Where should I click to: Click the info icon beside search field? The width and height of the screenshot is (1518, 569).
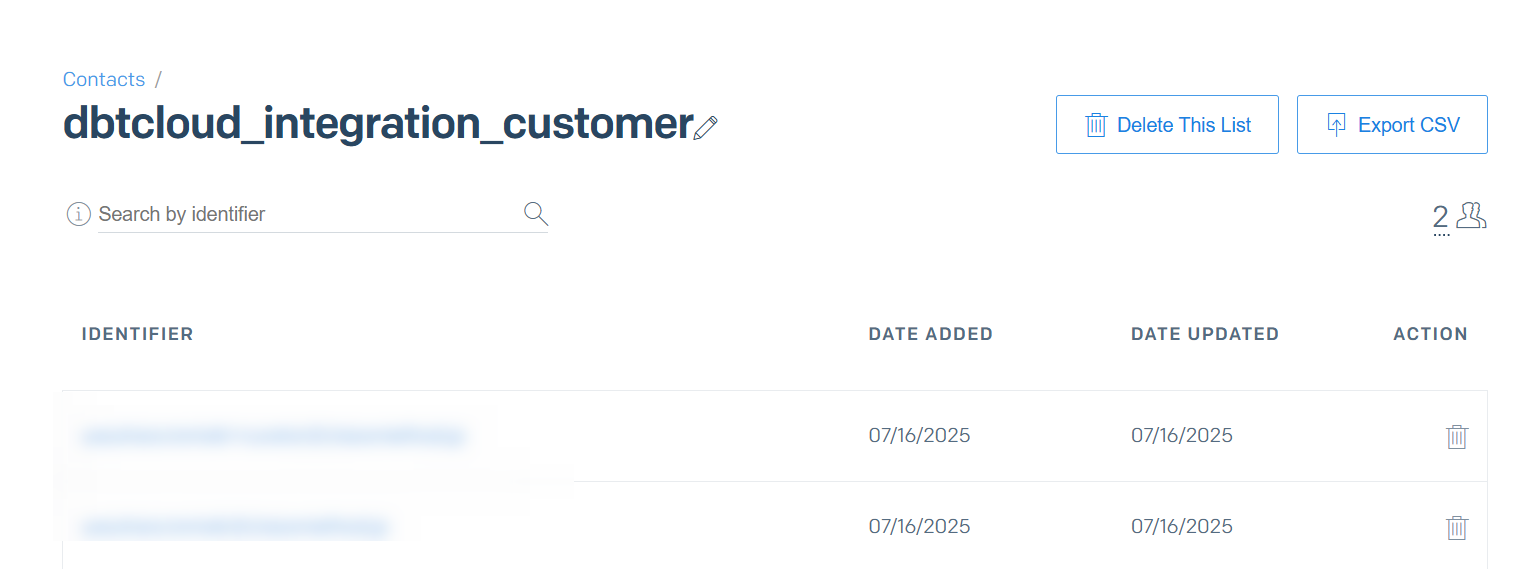point(79,214)
